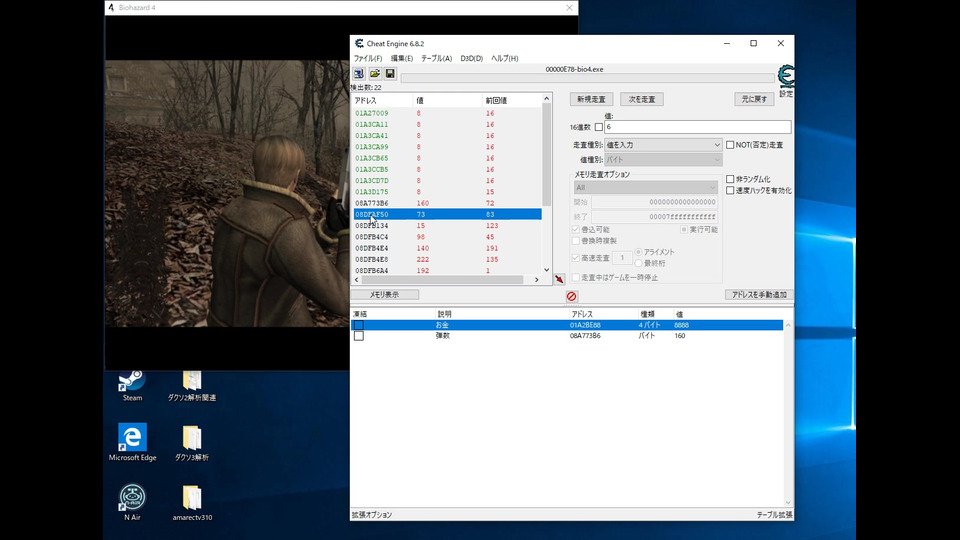Click the 次を走査 next scan button
960x540 pixels.
641,99
